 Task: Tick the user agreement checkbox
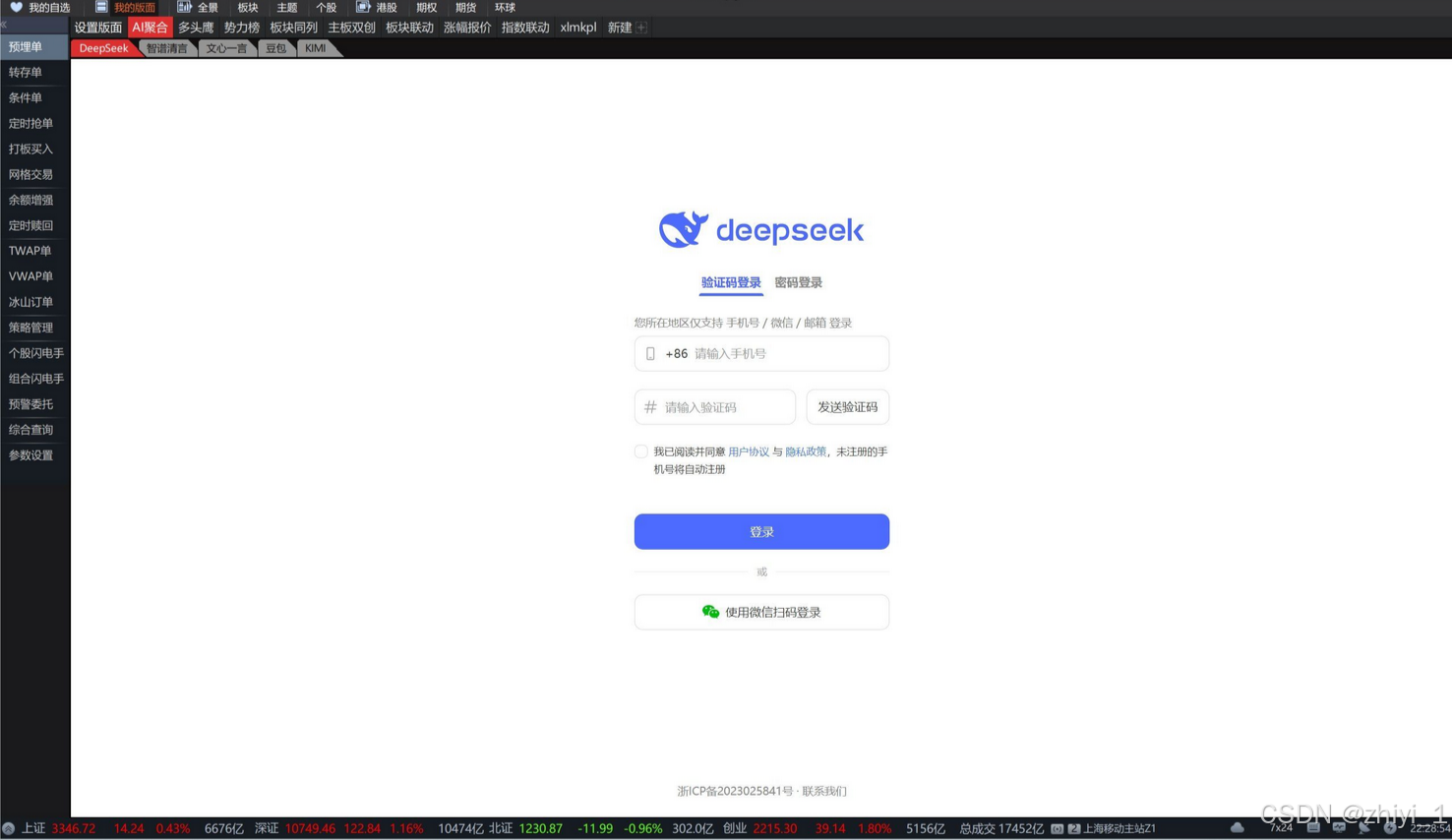[641, 451]
